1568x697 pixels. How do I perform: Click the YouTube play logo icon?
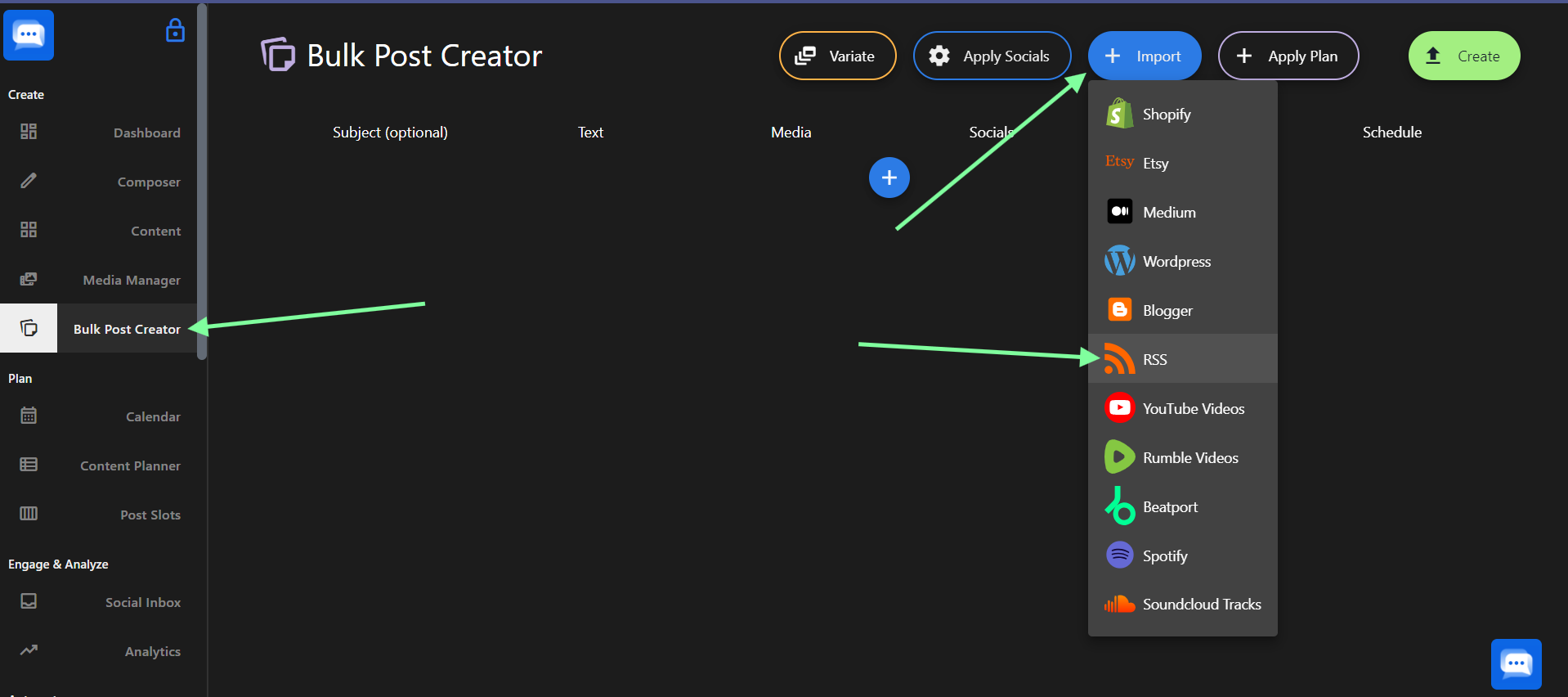pos(1119,407)
